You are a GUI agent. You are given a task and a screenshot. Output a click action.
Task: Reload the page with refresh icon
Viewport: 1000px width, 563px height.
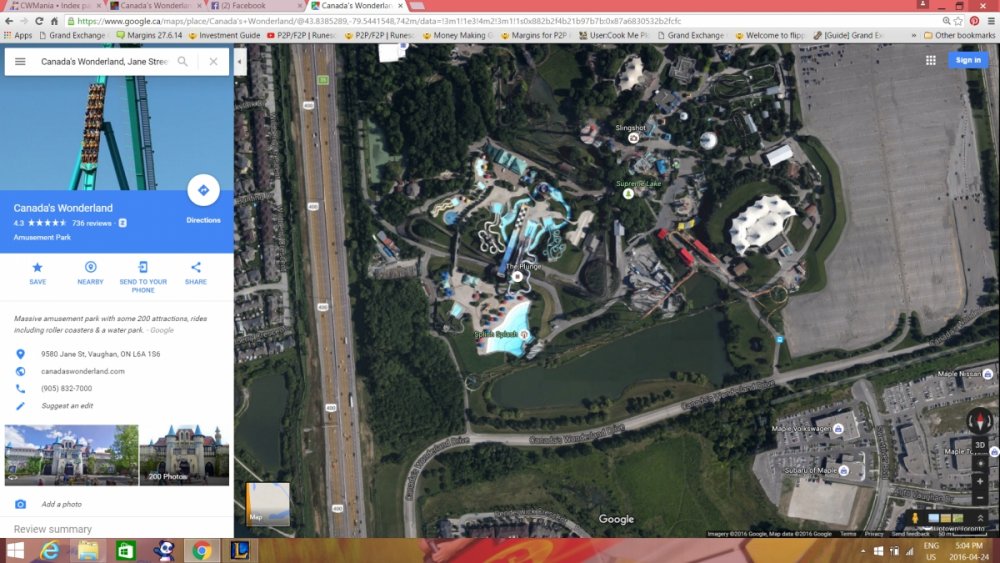[x=39, y=21]
